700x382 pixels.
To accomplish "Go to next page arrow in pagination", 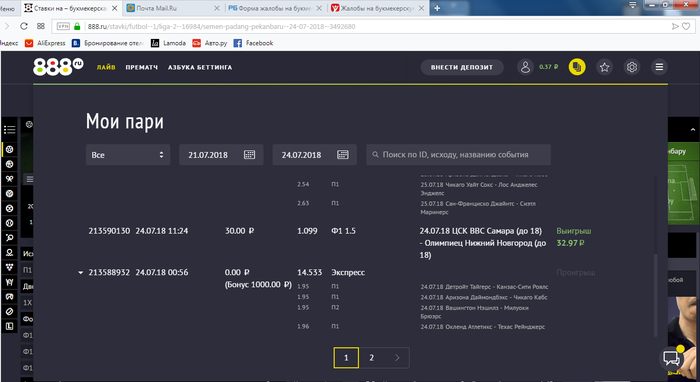I will [x=397, y=357].
